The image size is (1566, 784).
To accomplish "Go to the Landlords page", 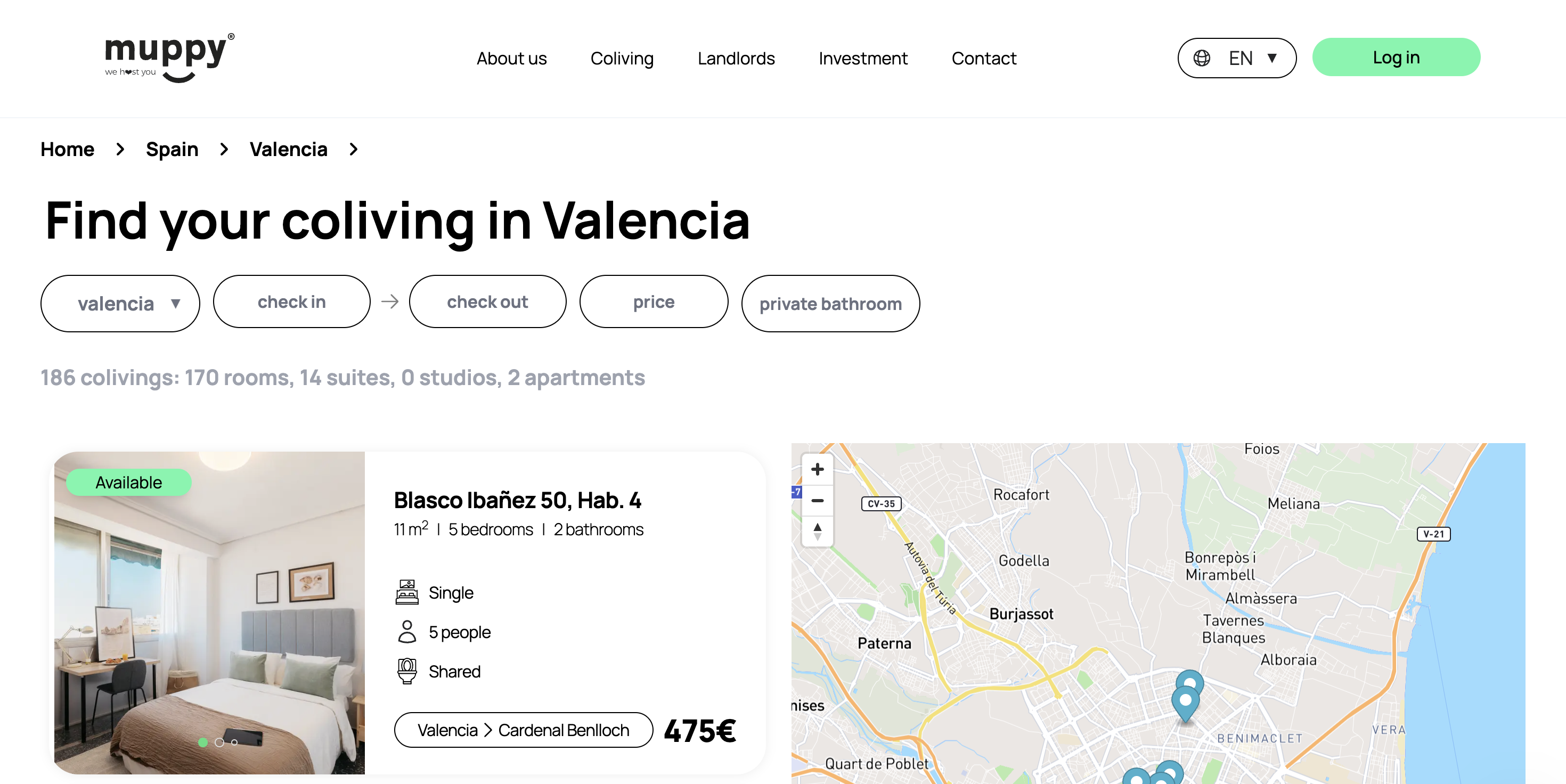I will (736, 59).
